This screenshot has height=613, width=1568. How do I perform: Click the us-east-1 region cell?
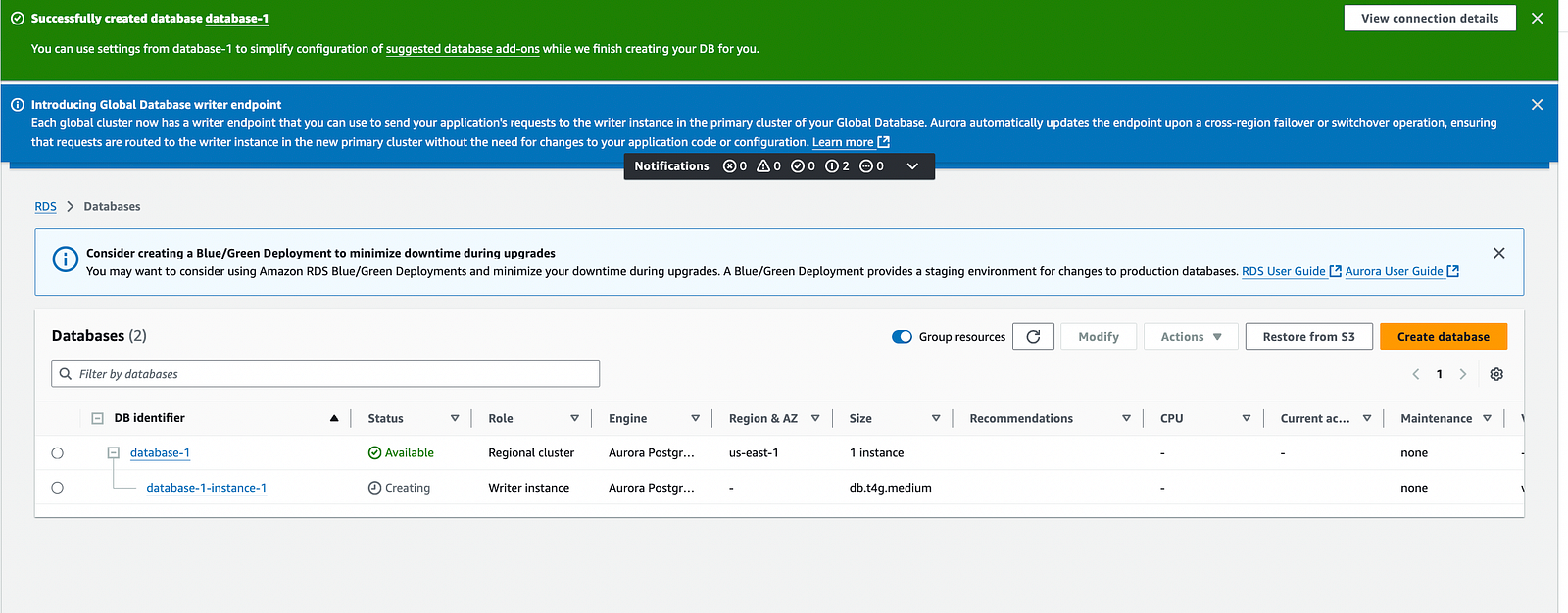(x=754, y=453)
